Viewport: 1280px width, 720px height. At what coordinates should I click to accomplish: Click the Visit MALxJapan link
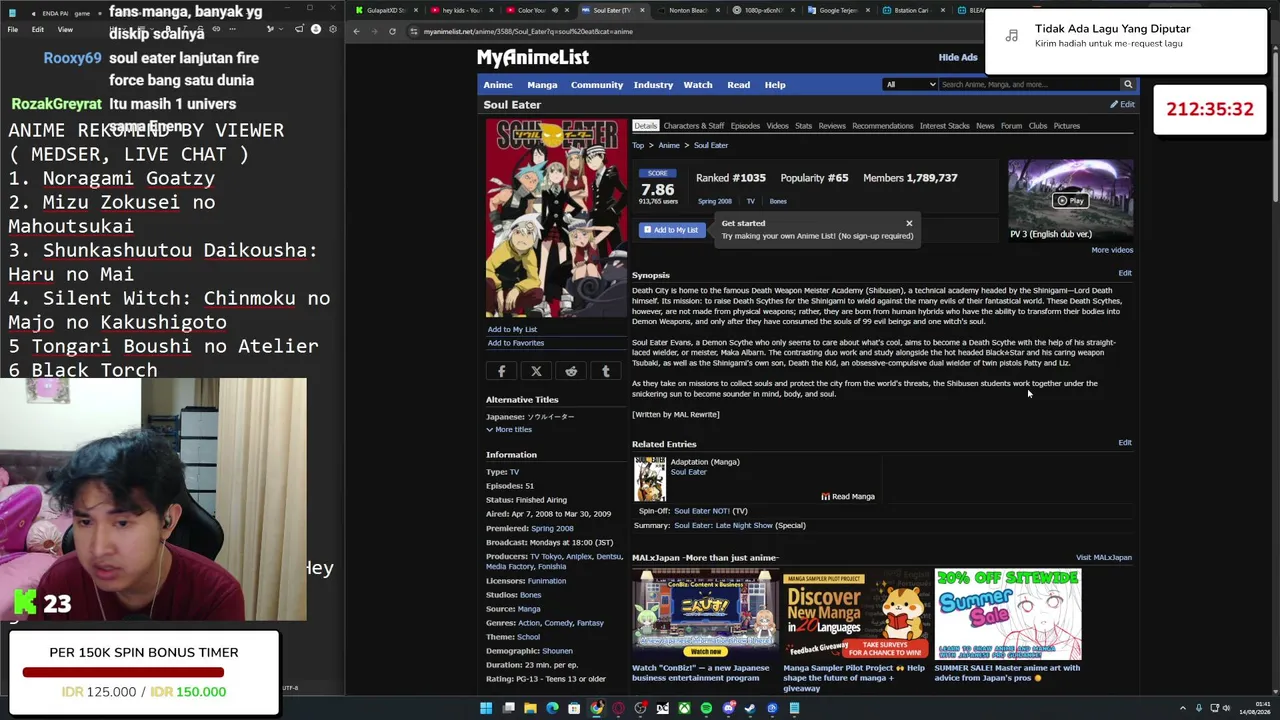tap(1104, 557)
